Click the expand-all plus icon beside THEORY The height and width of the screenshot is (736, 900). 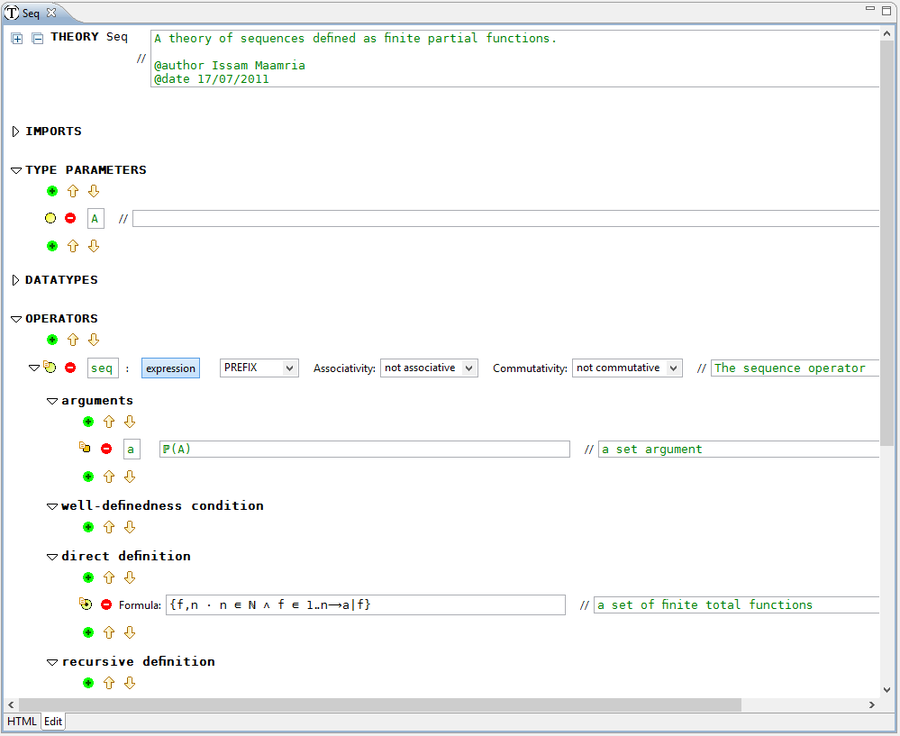coord(17,38)
